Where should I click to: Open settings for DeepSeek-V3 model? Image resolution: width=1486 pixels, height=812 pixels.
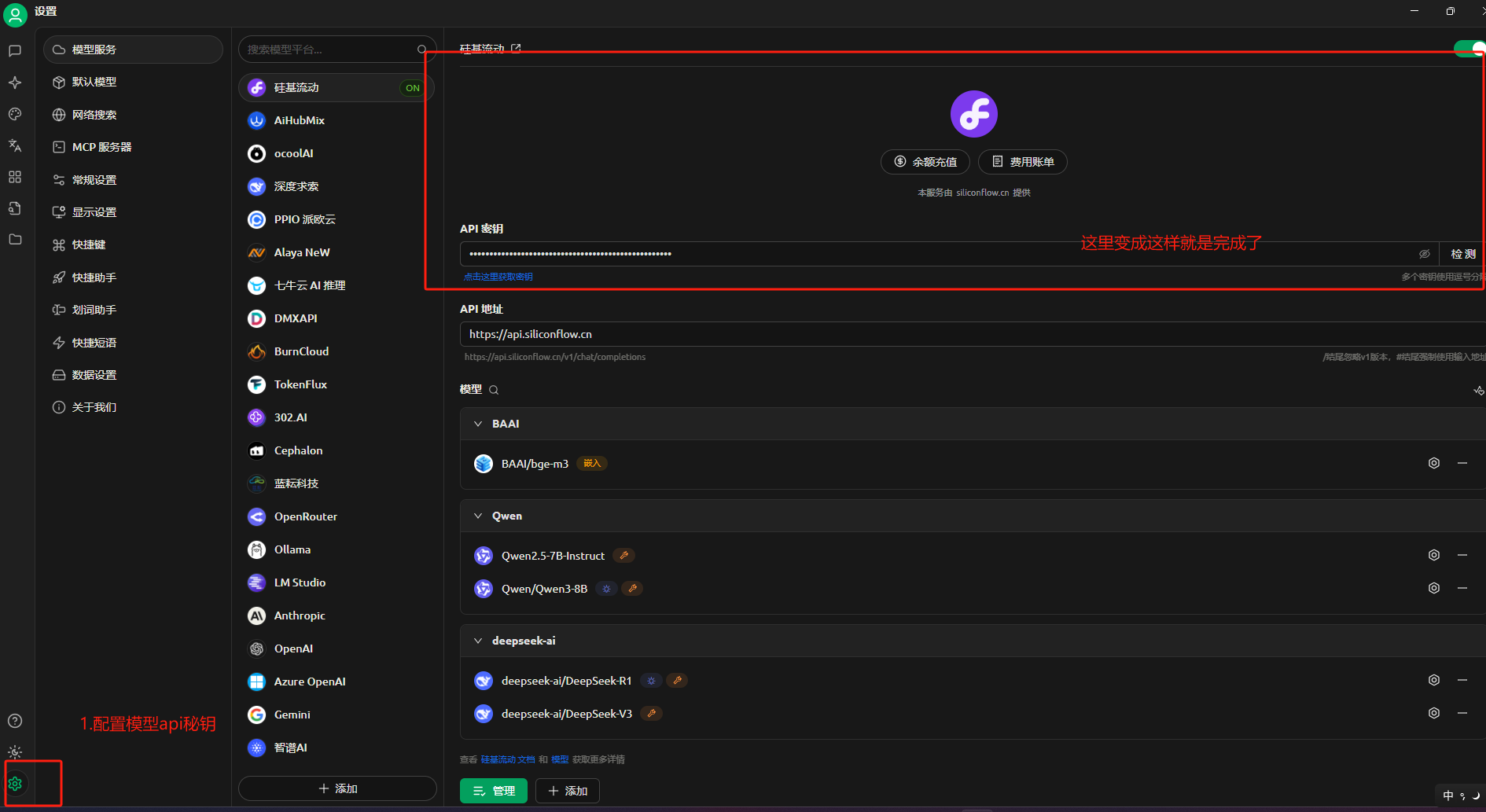tap(1434, 713)
